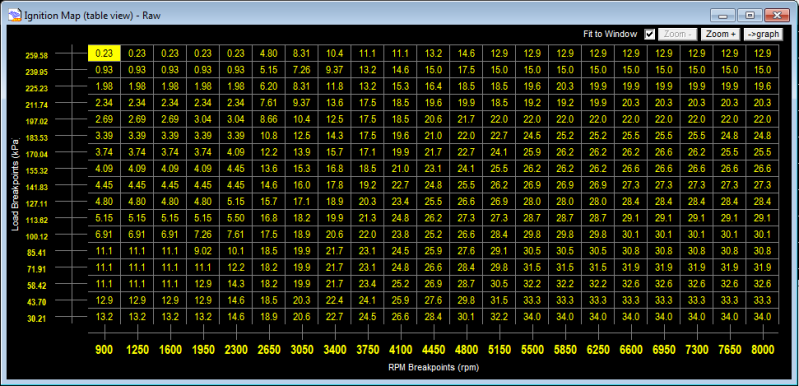799x386 pixels.
Task: Select 5.50 cell in 113.62 kPa row
Action: pos(236,217)
